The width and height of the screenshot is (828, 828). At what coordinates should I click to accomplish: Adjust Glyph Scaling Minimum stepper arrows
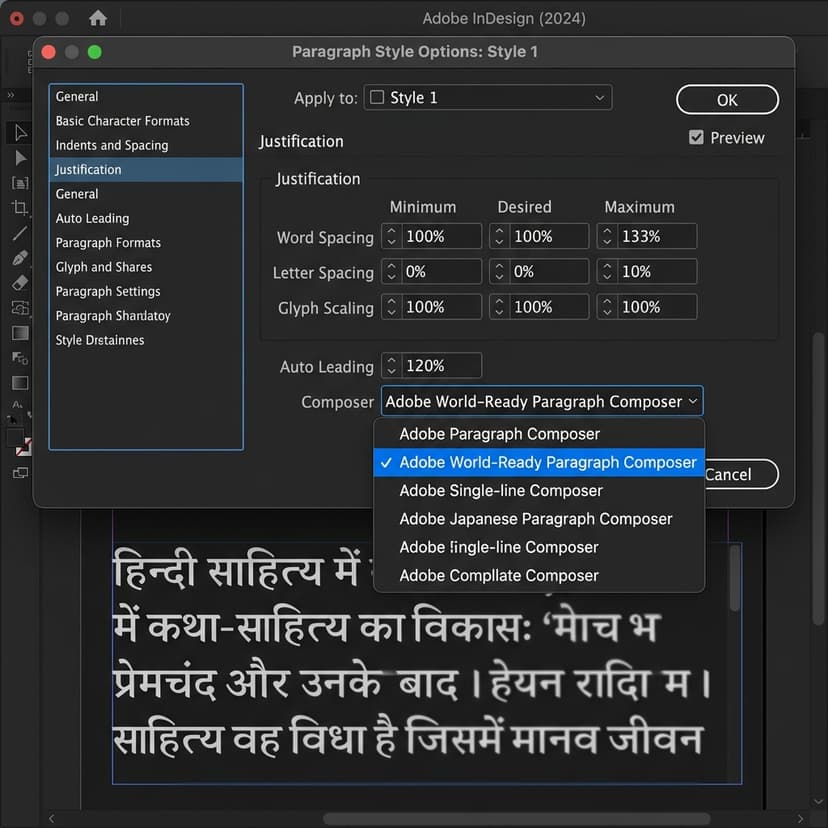(x=391, y=307)
